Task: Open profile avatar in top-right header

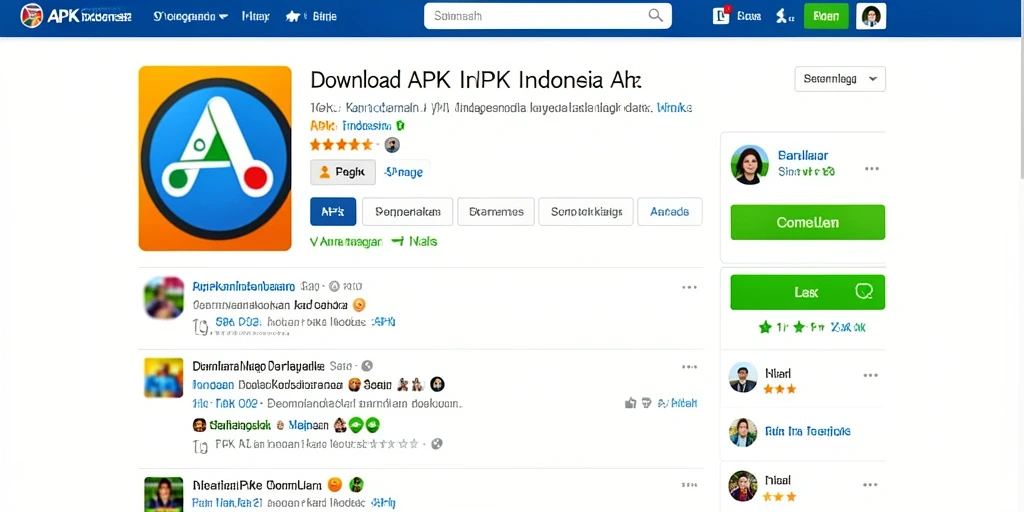Action: [871, 16]
